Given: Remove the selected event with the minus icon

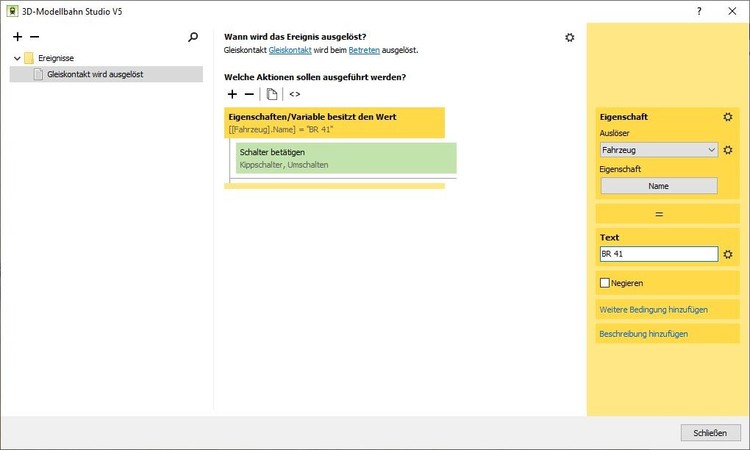Looking at the screenshot, I should click(34, 37).
